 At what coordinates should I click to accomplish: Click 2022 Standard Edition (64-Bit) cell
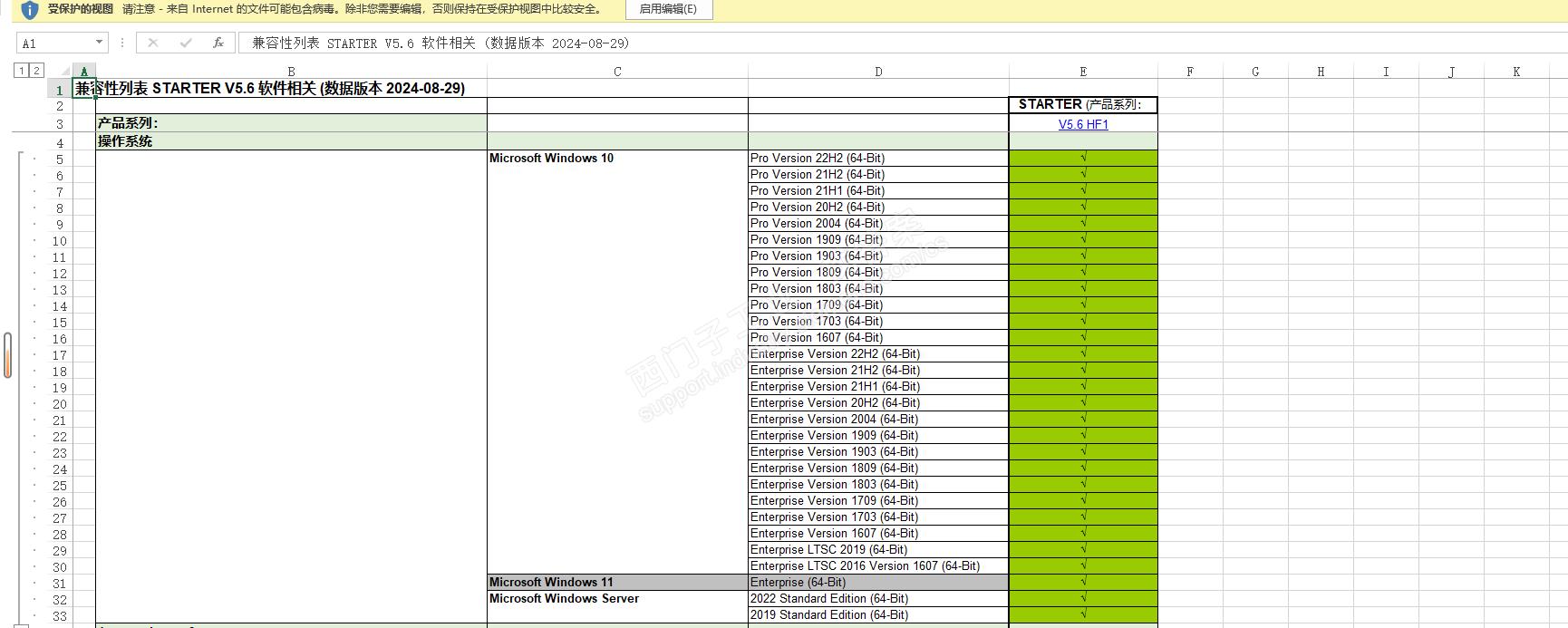pyautogui.click(x=878, y=598)
